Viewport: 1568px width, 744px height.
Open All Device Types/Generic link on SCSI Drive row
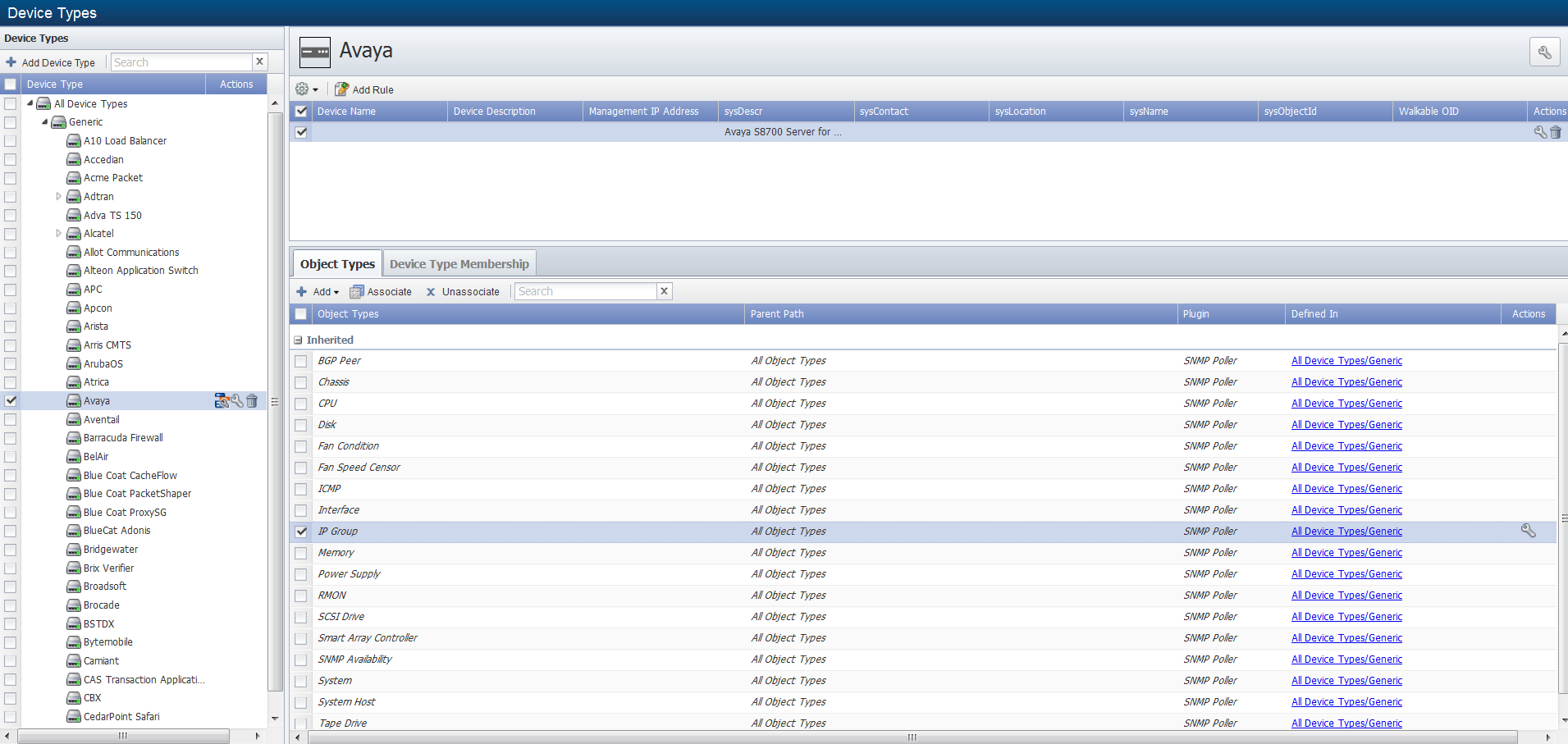pos(1346,617)
